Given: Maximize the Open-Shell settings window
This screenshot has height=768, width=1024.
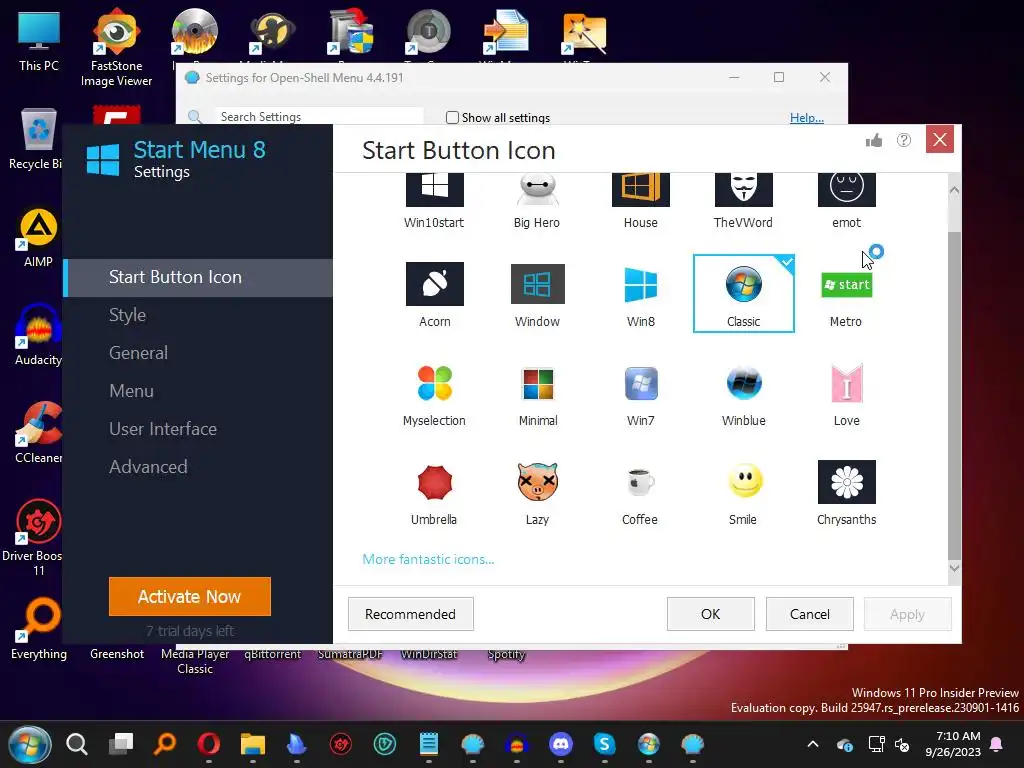Looking at the screenshot, I should (779, 77).
